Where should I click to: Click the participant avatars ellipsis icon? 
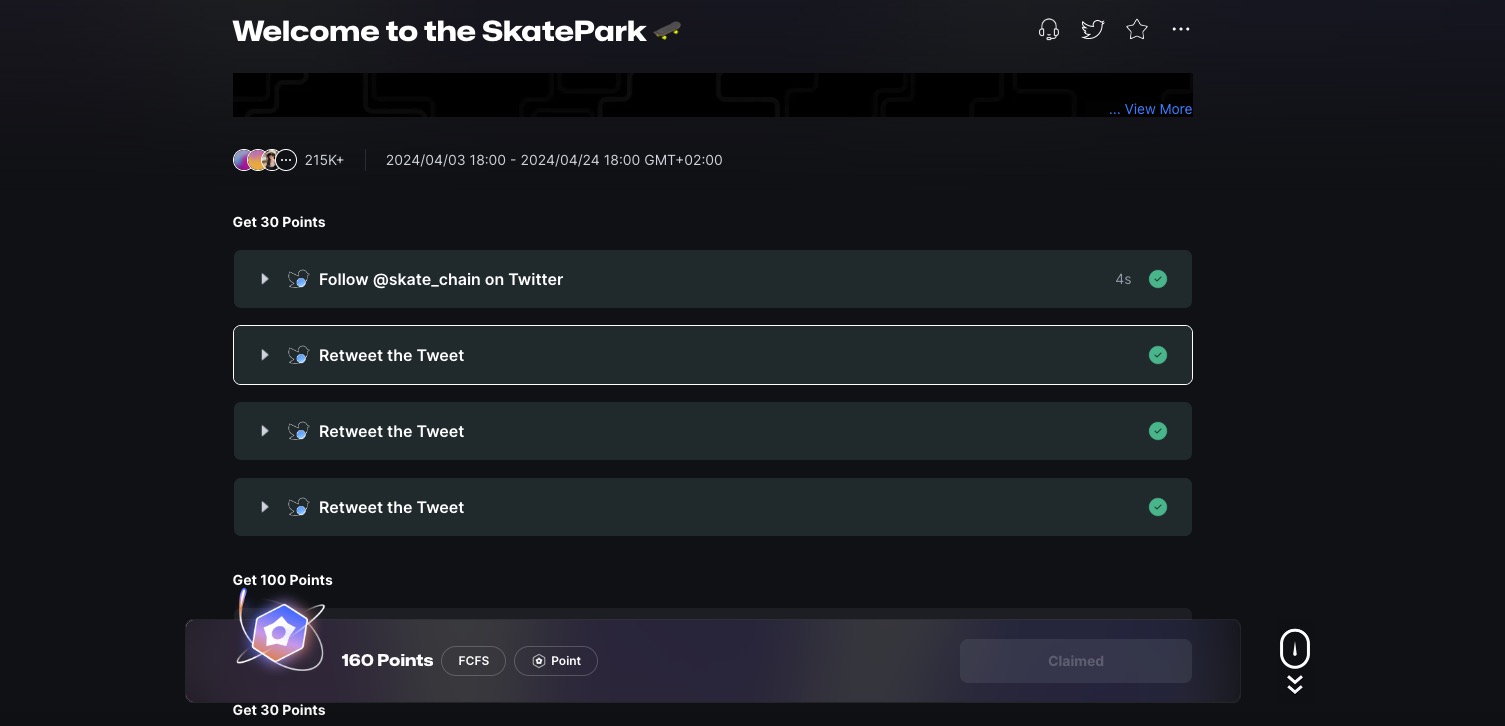pyautogui.click(x=287, y=160)
